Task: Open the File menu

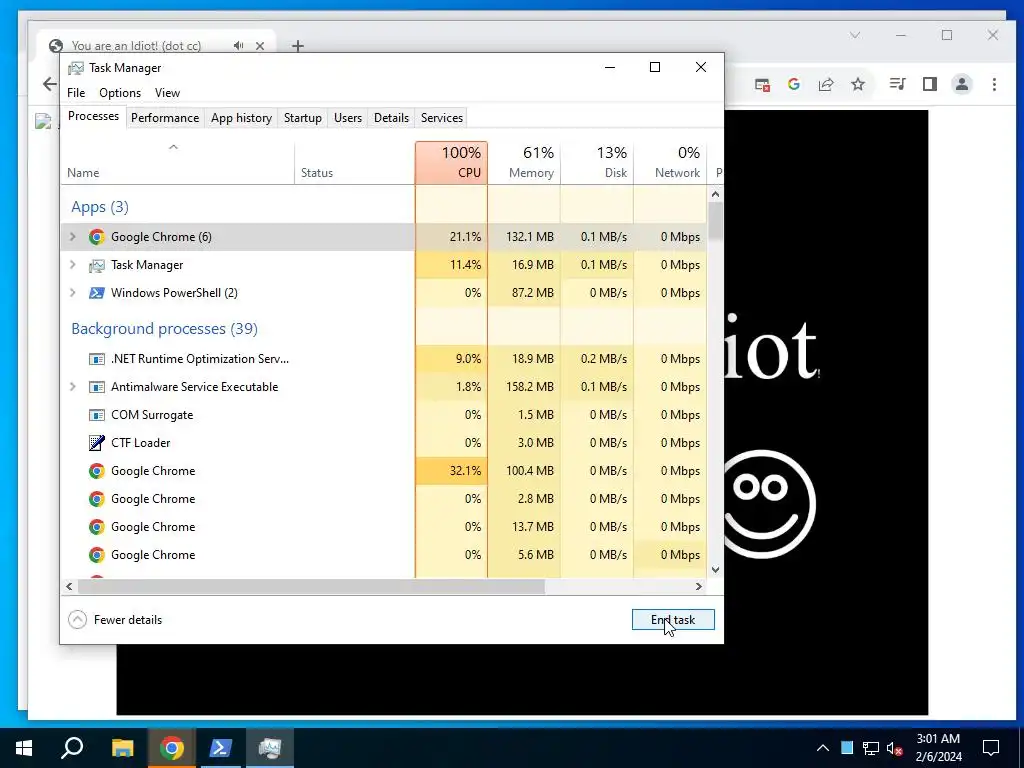Action: (x=76, y=93)
